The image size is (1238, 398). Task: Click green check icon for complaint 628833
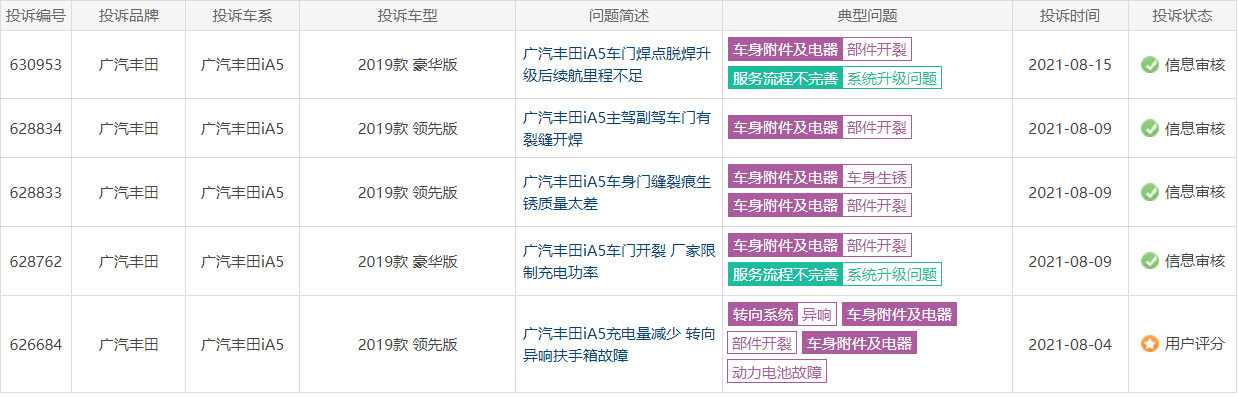[1150, 191]
